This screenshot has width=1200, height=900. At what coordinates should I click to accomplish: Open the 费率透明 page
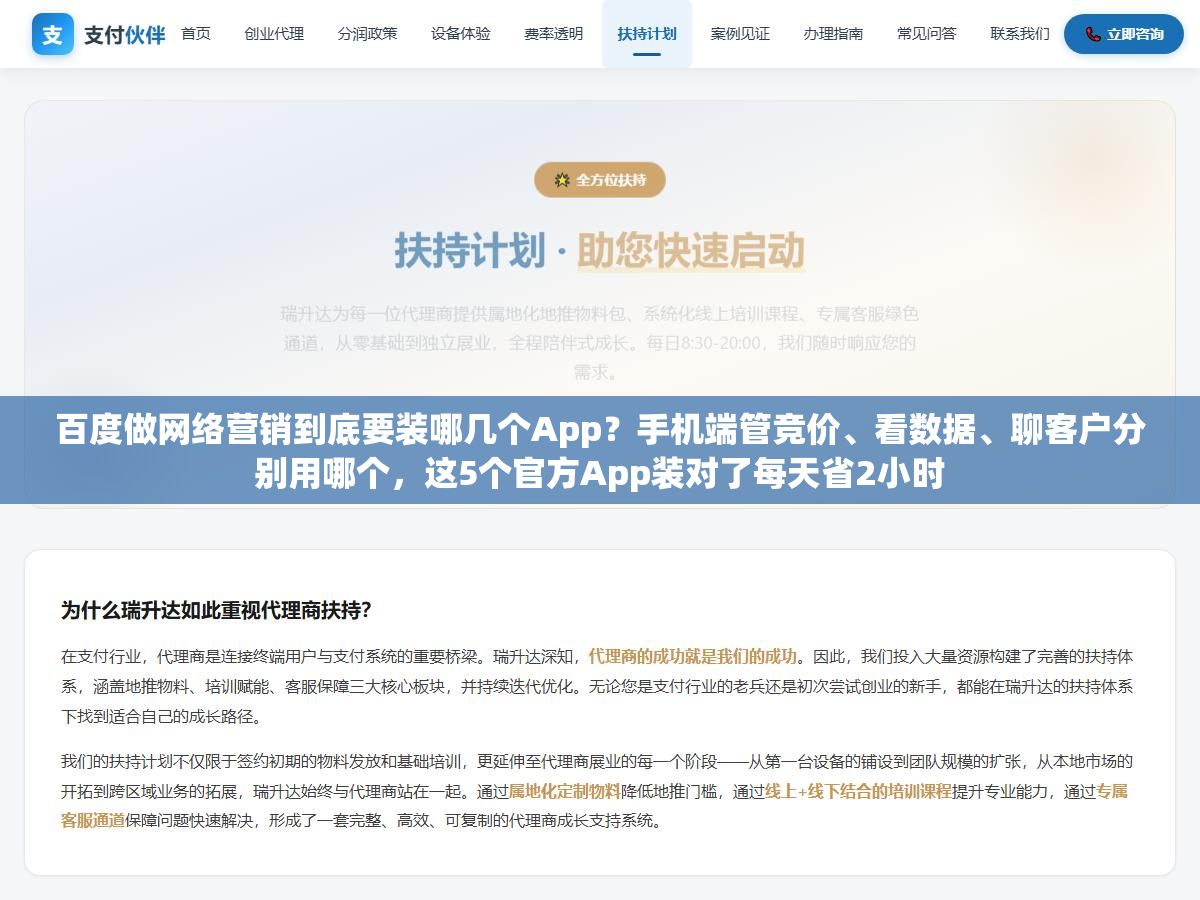[x=554, y=34]
